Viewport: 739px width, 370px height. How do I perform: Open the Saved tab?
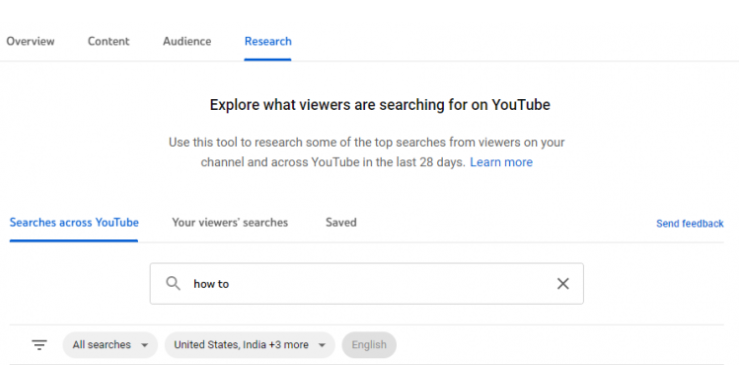(x=341, y=222)
